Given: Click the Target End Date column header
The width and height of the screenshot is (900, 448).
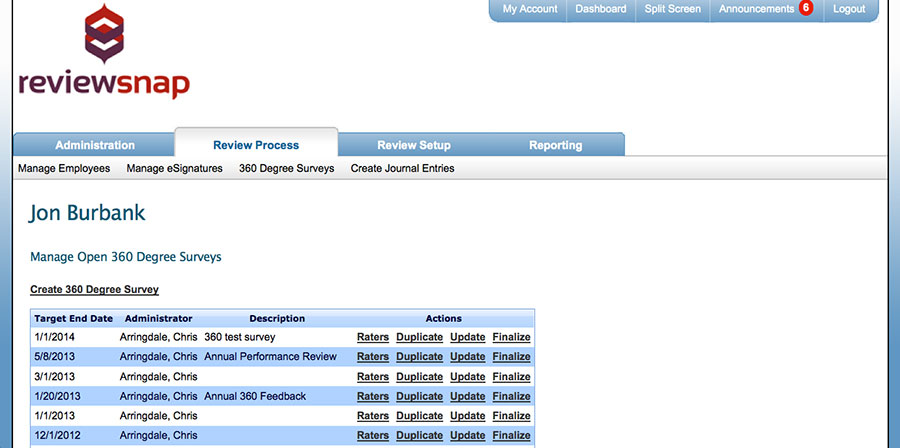Looking at the screenshot, I should [73, 318].
